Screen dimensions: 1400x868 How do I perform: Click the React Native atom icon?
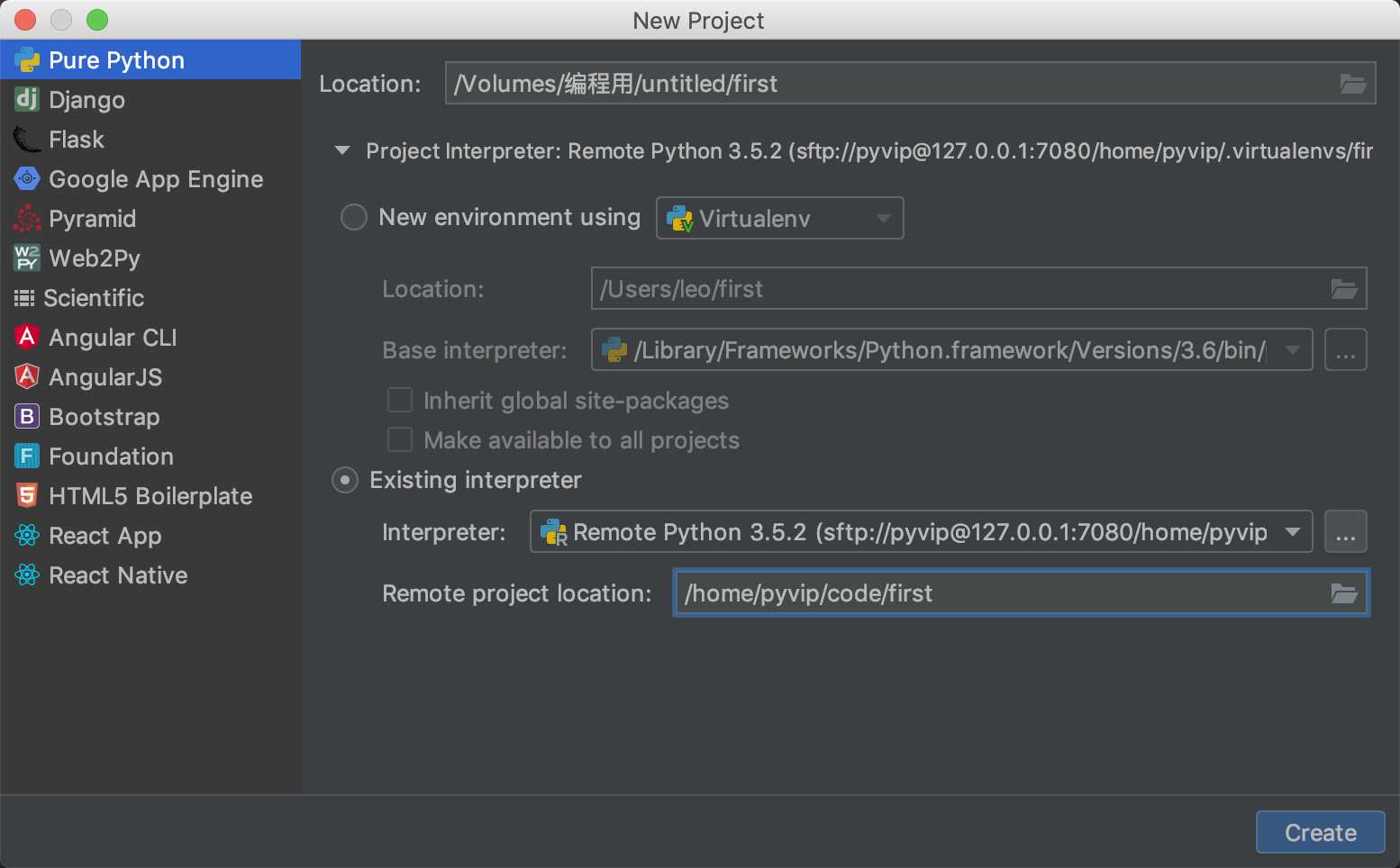[27, 575]
